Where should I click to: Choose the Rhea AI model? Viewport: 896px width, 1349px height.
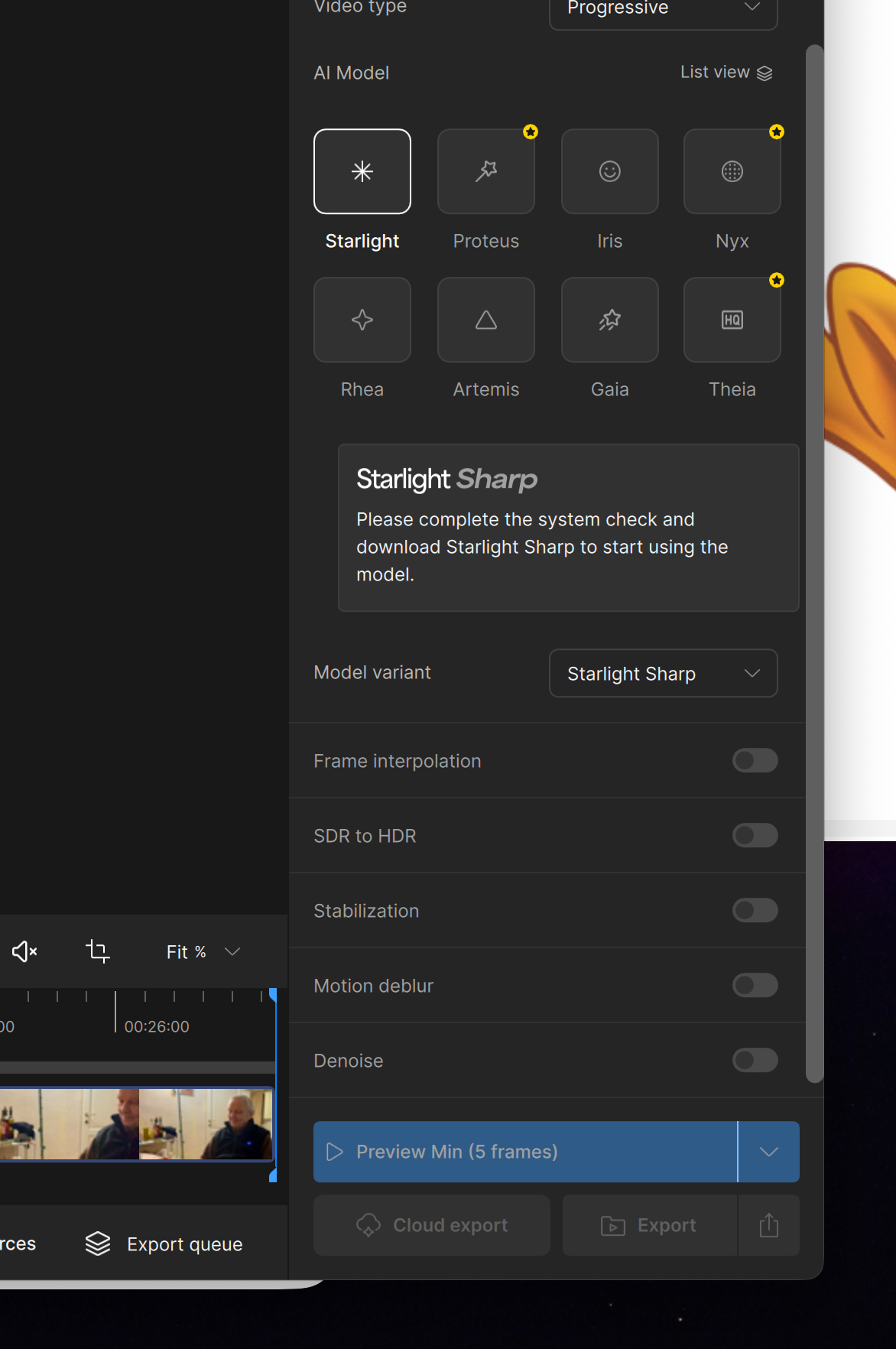click(362, 320)
